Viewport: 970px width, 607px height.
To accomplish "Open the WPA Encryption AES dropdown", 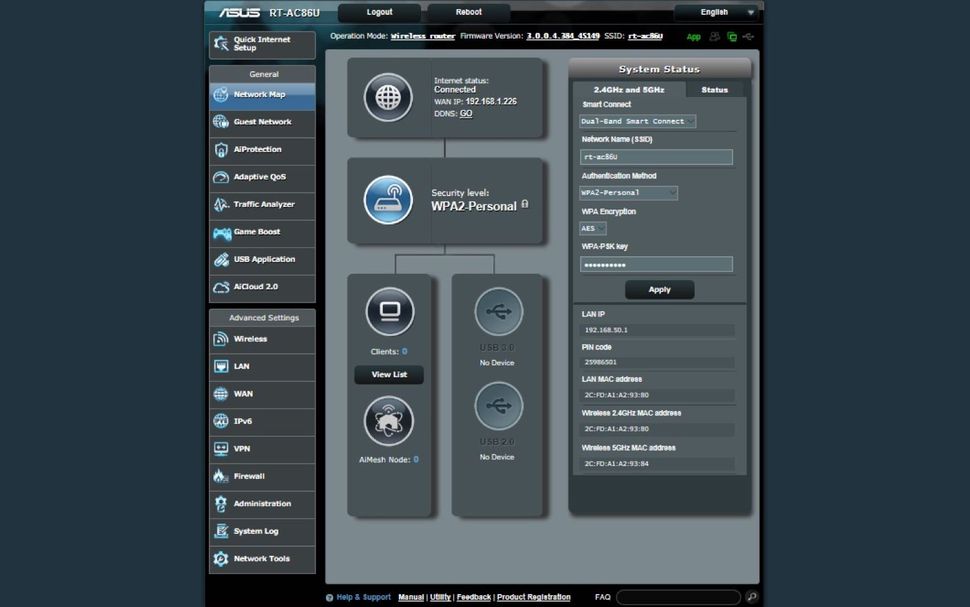I will pyautogui.click(x=593, y=228).
